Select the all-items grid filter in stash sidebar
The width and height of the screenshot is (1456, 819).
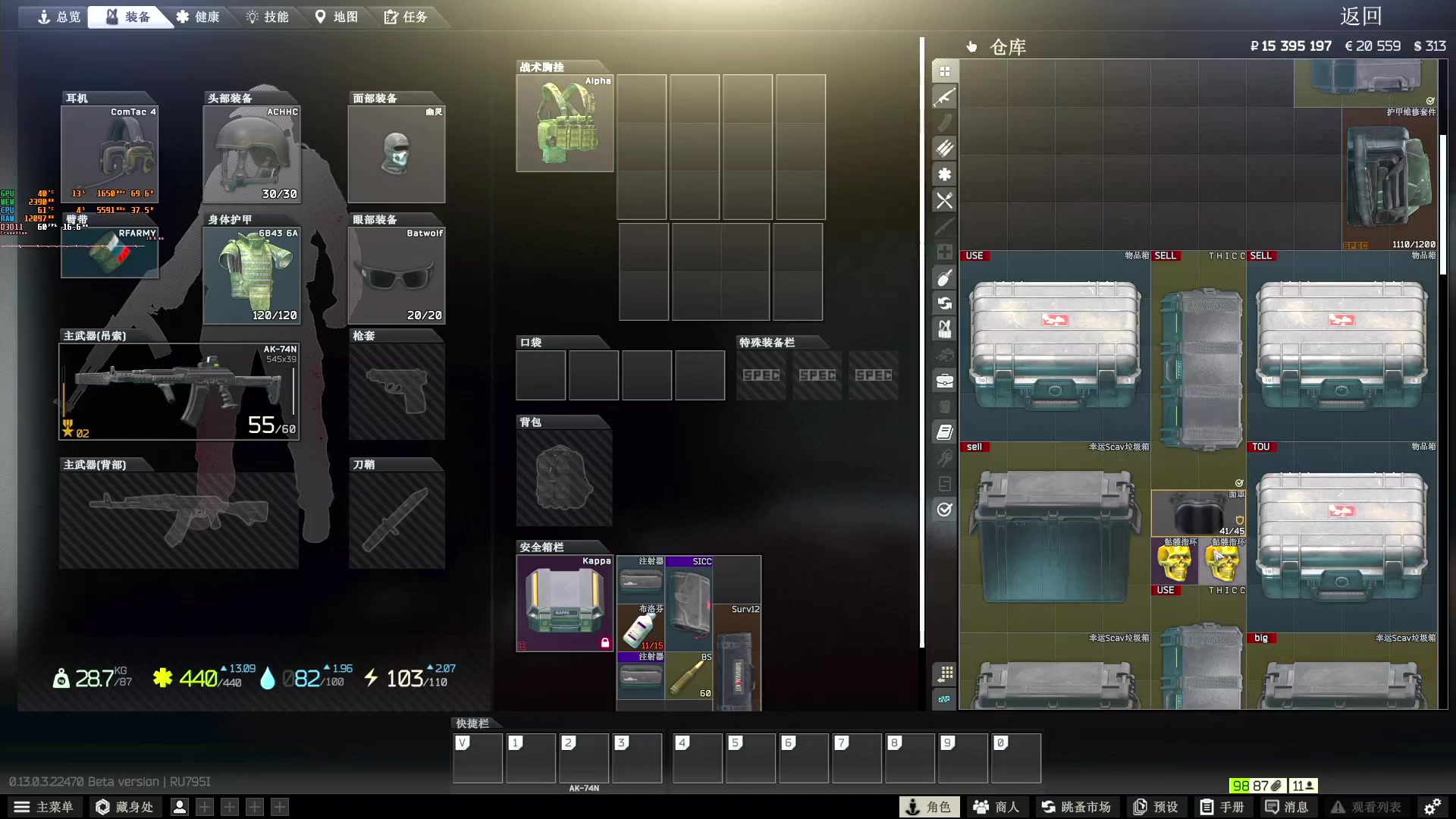pyautogui.click(x=944, y=71)
